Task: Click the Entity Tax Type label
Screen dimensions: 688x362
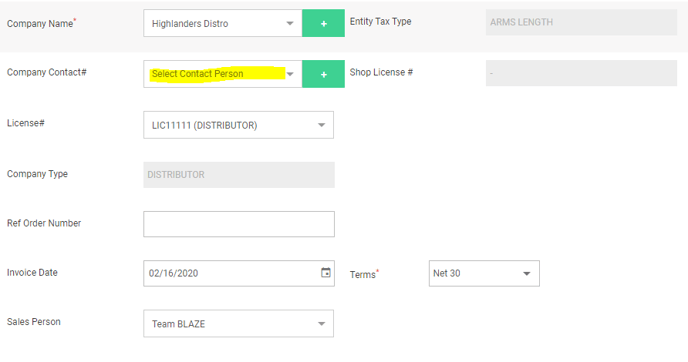Action: click(x=380, y=22)
